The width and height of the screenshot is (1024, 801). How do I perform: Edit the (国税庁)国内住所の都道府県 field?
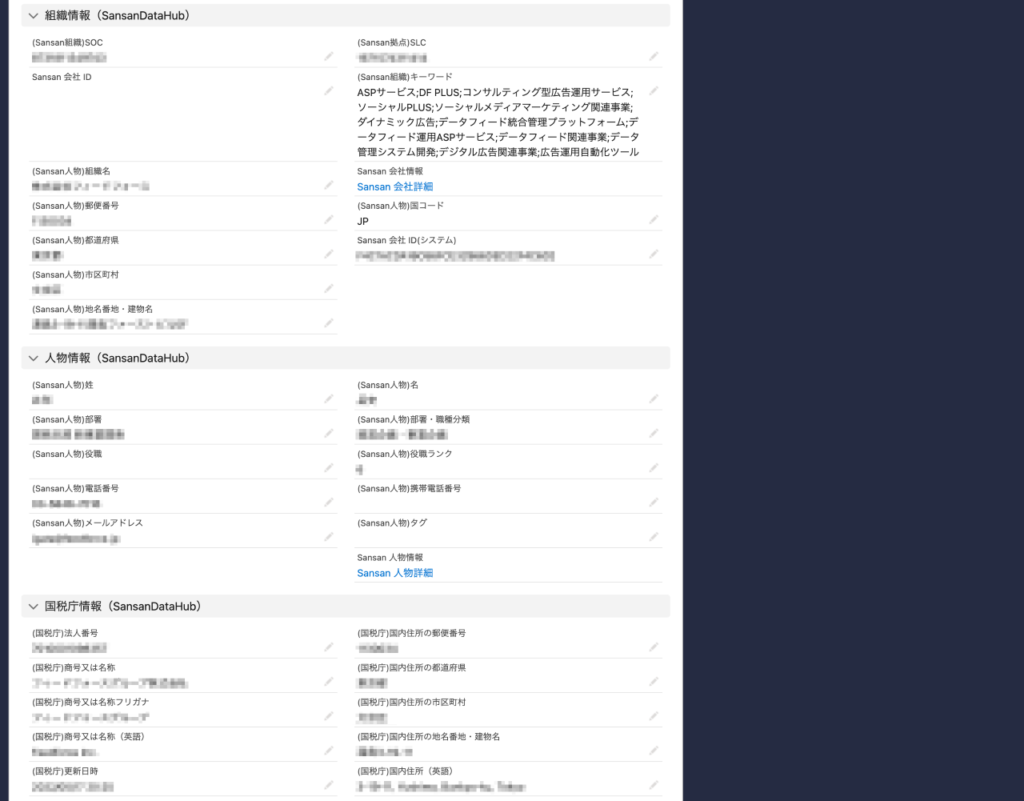click(x=653, y=682)
